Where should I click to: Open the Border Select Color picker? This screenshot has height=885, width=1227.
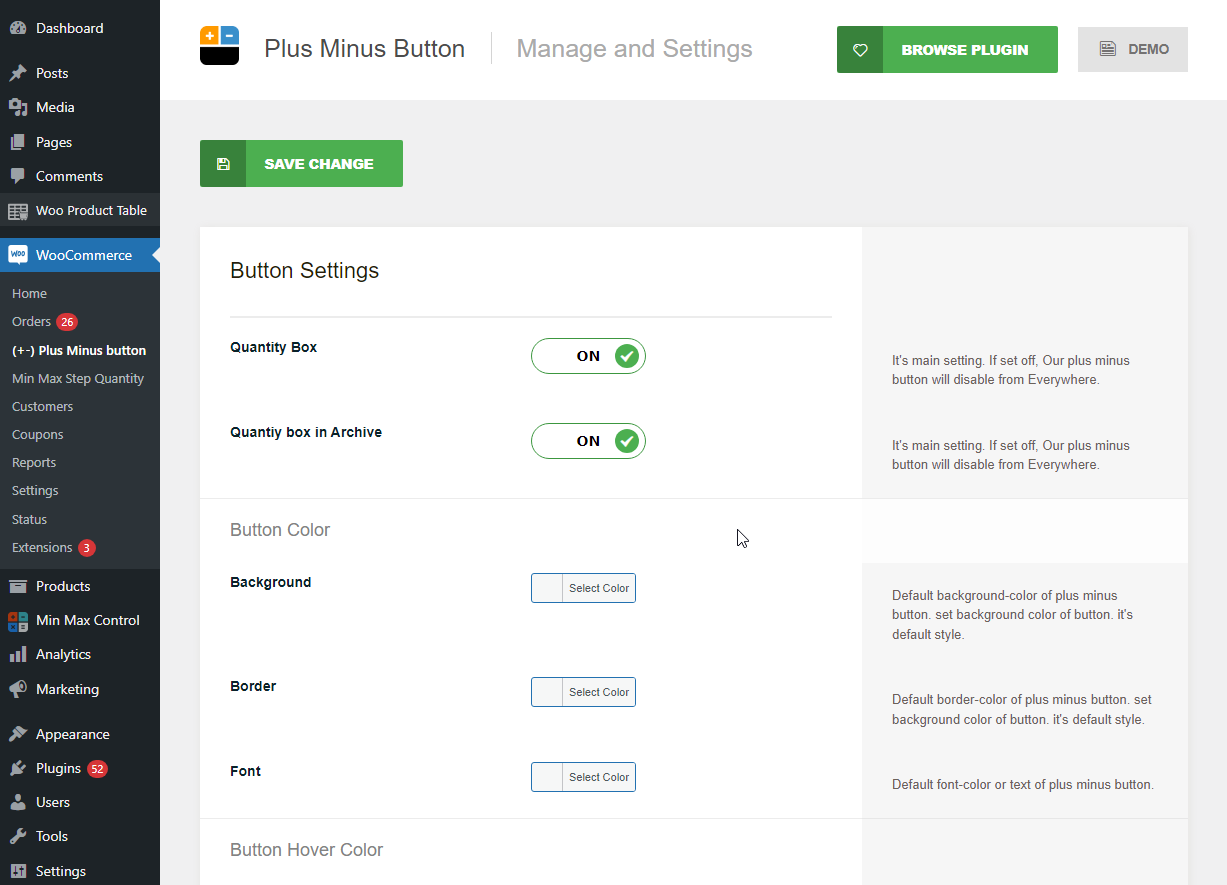(x=598, y=692)
